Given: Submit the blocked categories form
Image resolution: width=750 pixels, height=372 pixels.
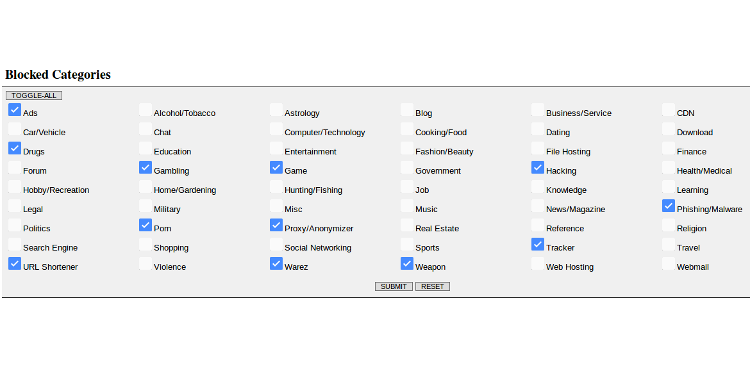Looking at the screenshot, I should (394, 286).
